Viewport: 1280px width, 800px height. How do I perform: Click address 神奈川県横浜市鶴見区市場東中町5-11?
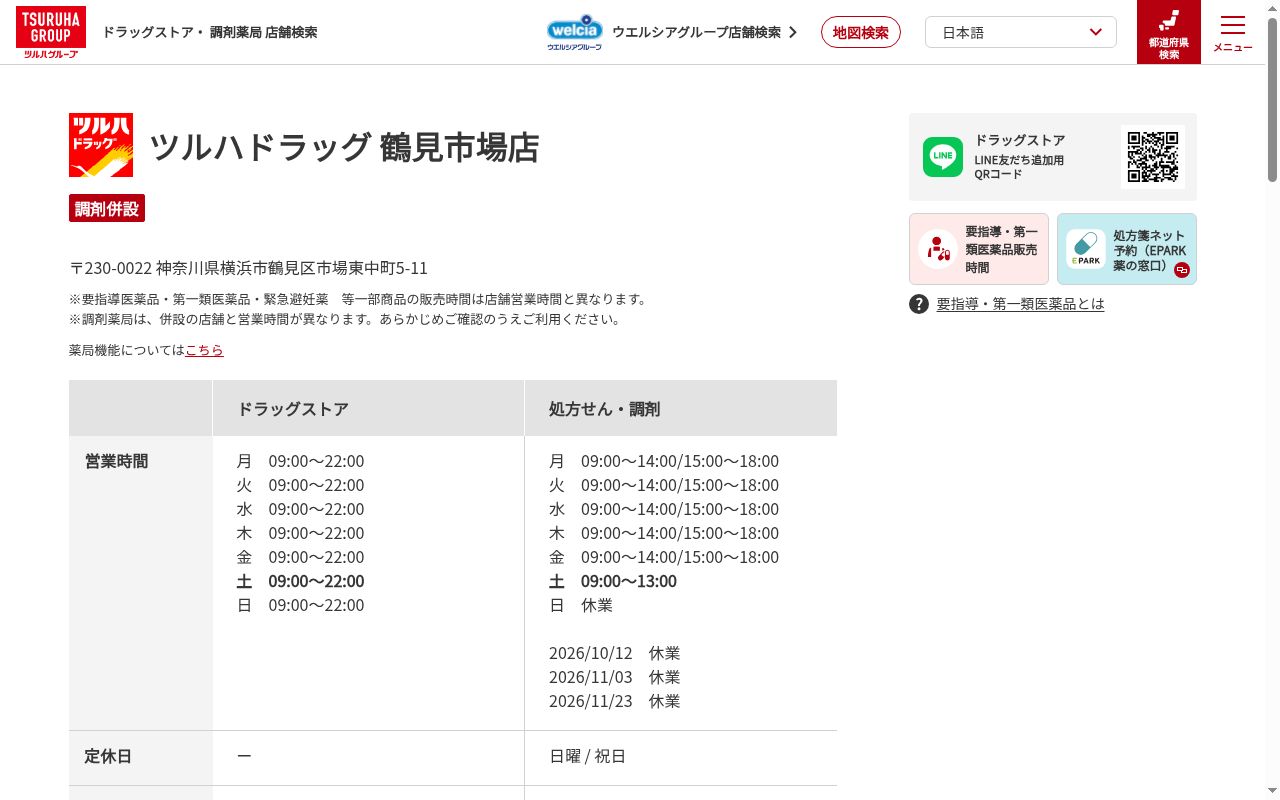coord(292,268)
